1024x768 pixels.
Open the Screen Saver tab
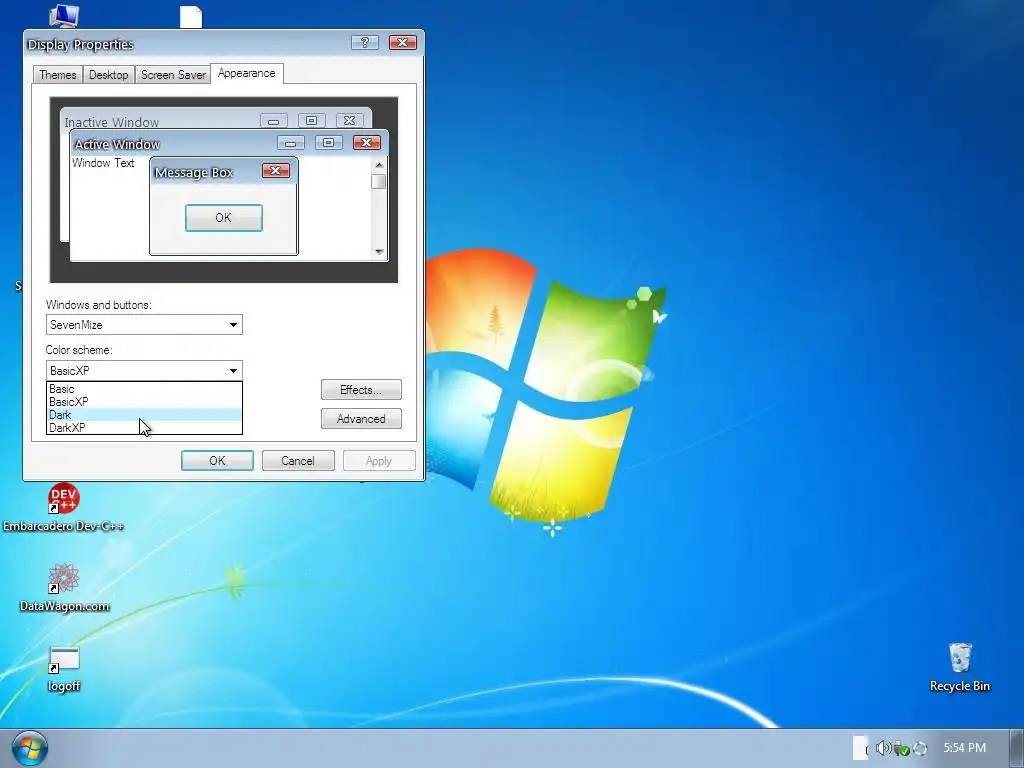173,74
